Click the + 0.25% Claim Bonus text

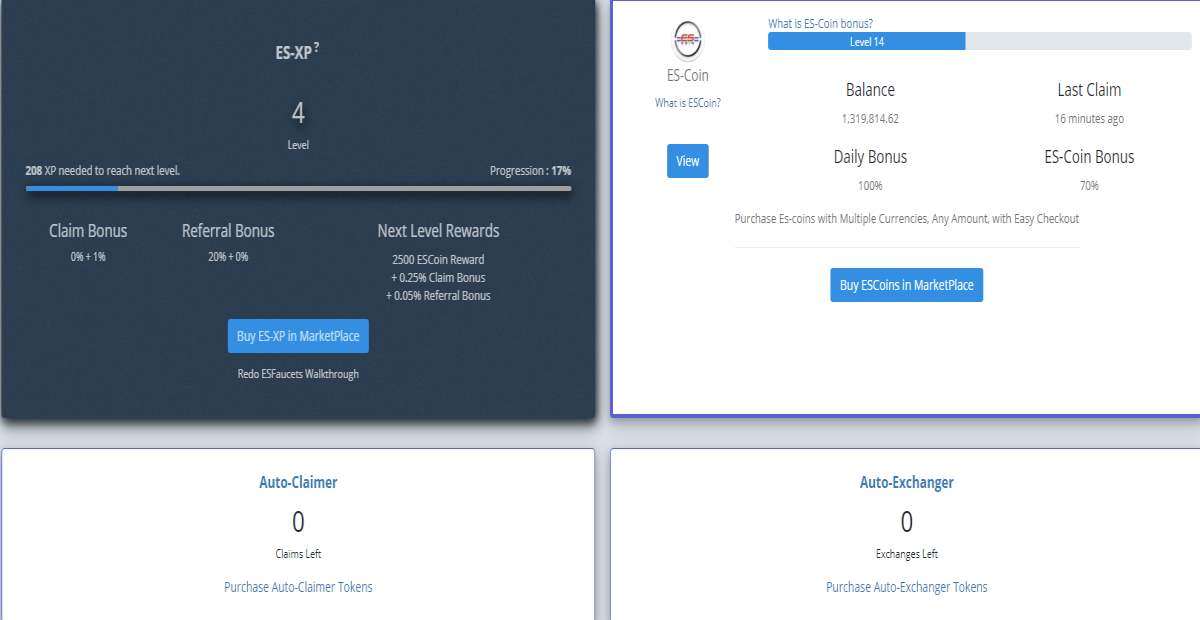click(x=438, y=278)
